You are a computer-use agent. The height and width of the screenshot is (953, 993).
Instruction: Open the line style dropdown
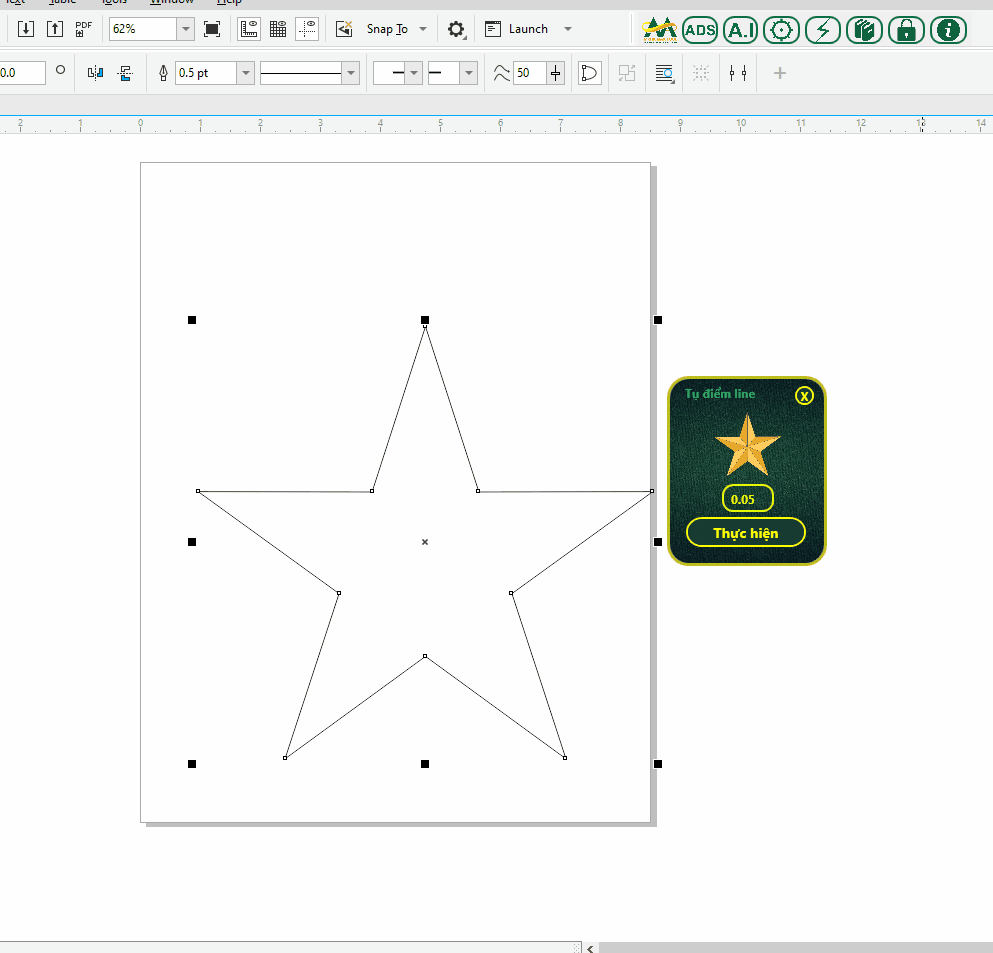tap(350, 73)
